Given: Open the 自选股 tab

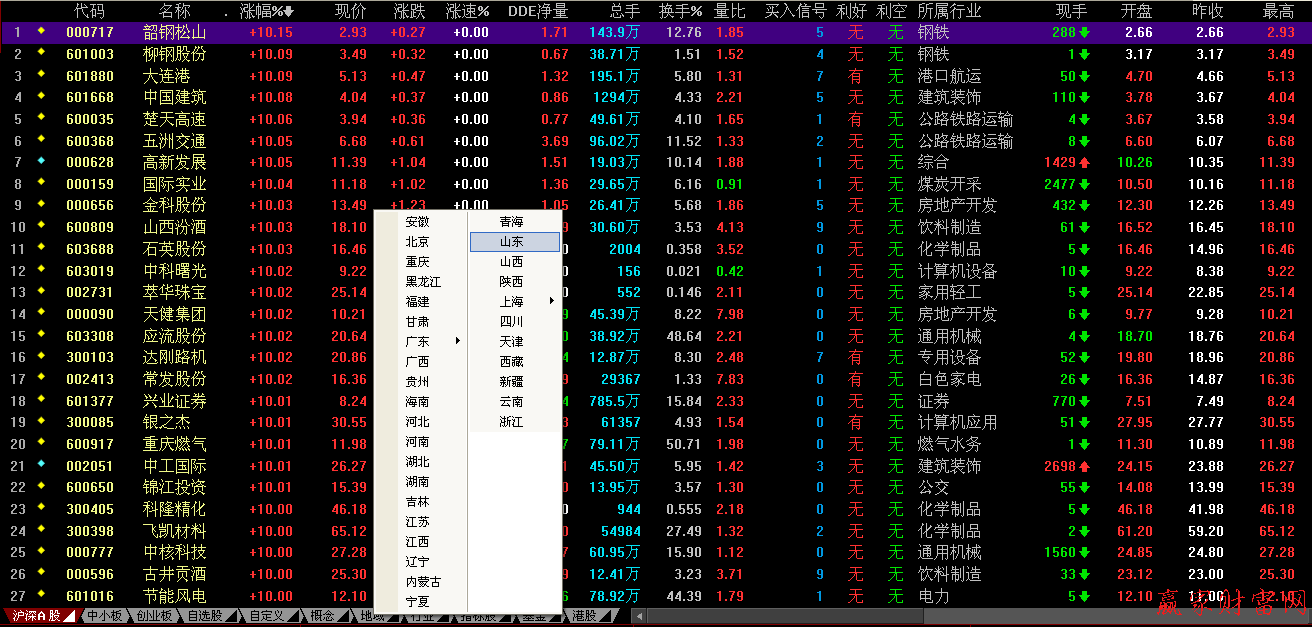Looking at the screenshot, I should 205,616.
